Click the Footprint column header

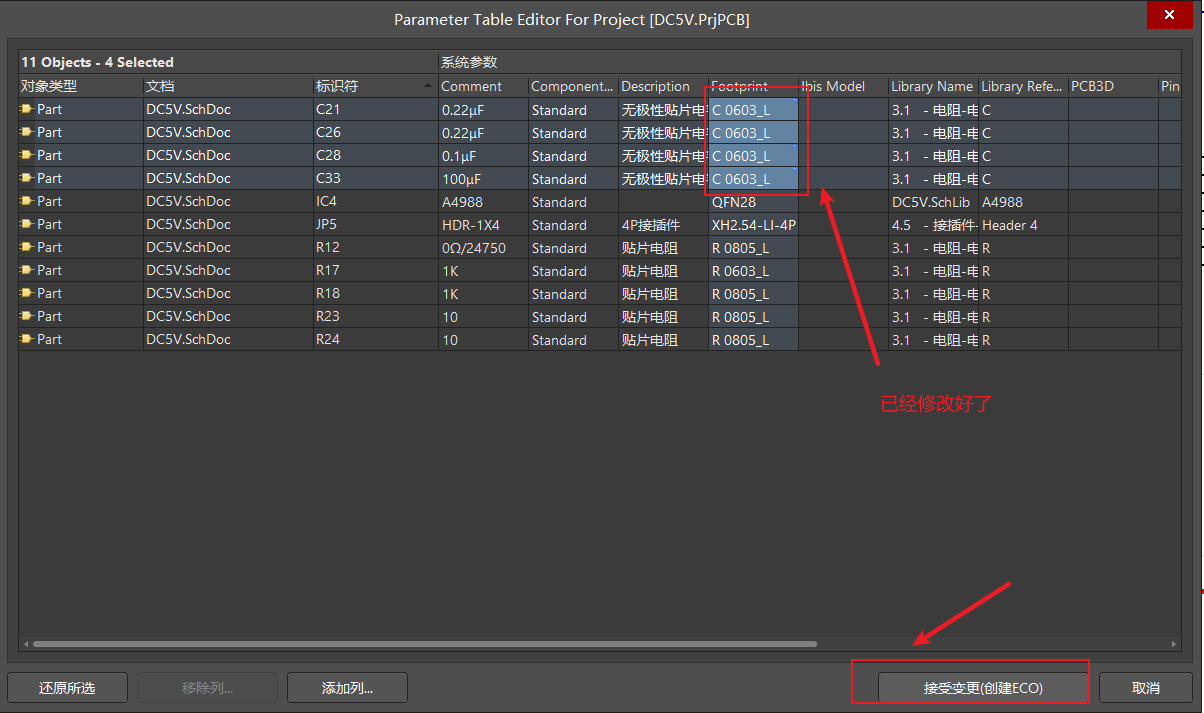click(753, 86)
